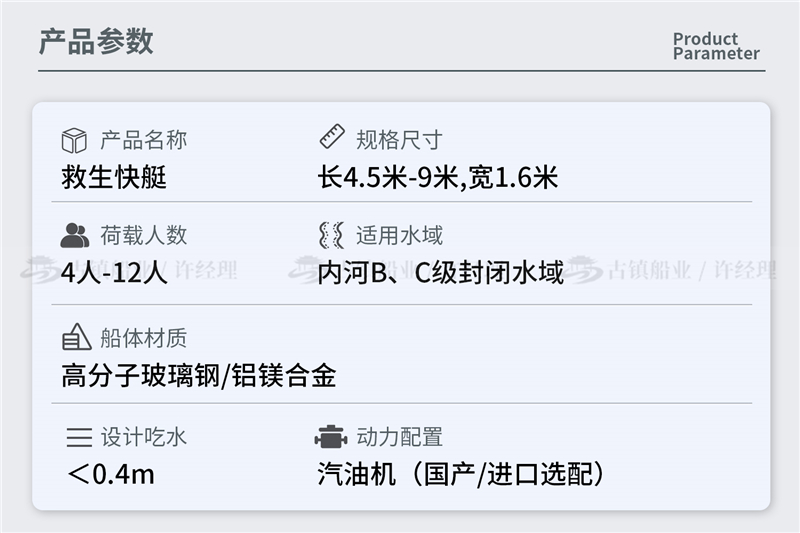Click the 4人-12人 capacity value
The image size is (800, 533).
tap(114, 273)
